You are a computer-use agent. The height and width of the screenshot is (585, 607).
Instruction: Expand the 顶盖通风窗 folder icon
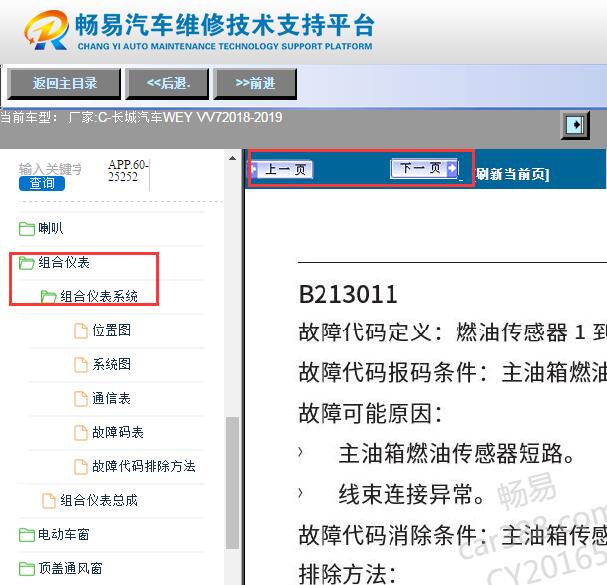(27, 569)
